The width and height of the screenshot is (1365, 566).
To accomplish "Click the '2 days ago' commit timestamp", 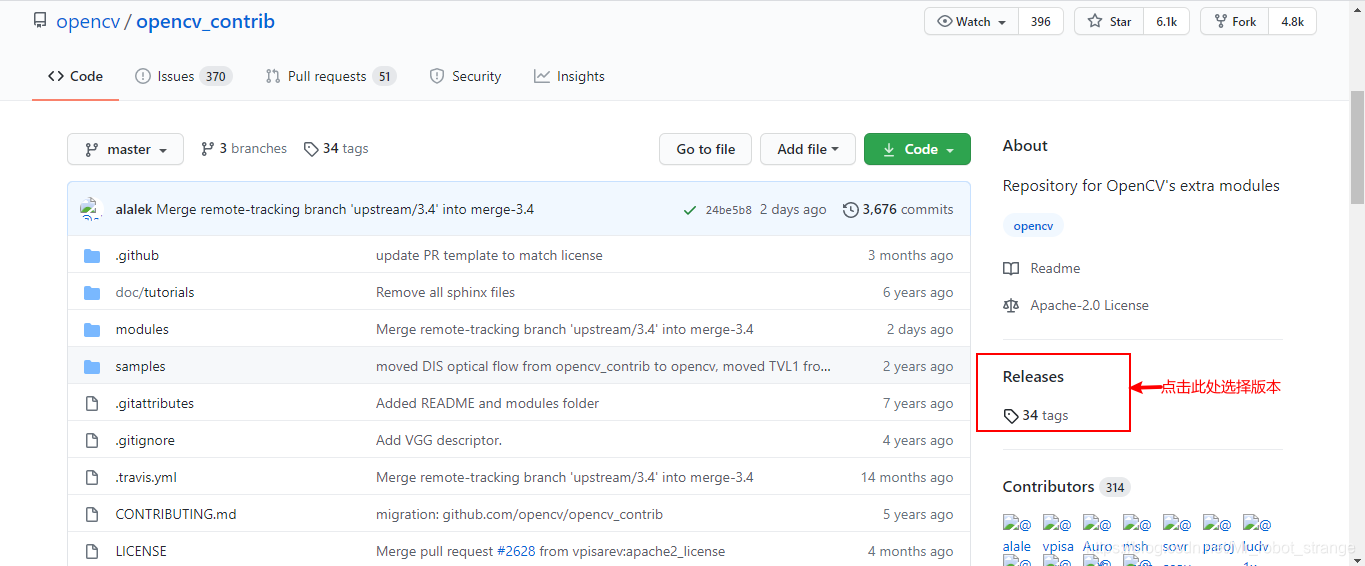I will (x=793, y=209).
